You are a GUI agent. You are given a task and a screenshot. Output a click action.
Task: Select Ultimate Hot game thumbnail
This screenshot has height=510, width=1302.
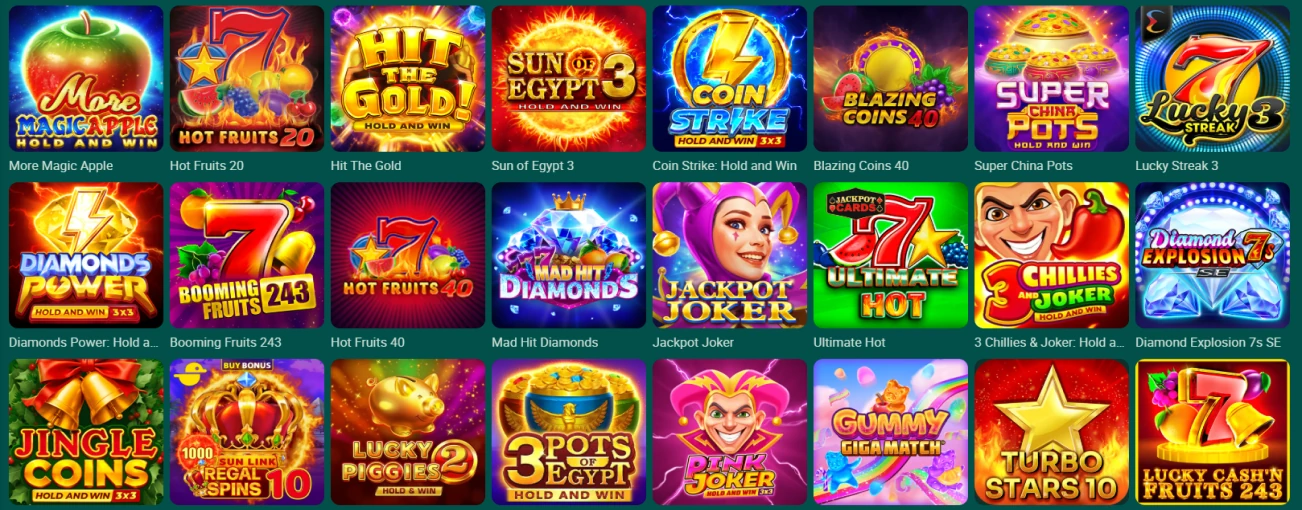891,255
